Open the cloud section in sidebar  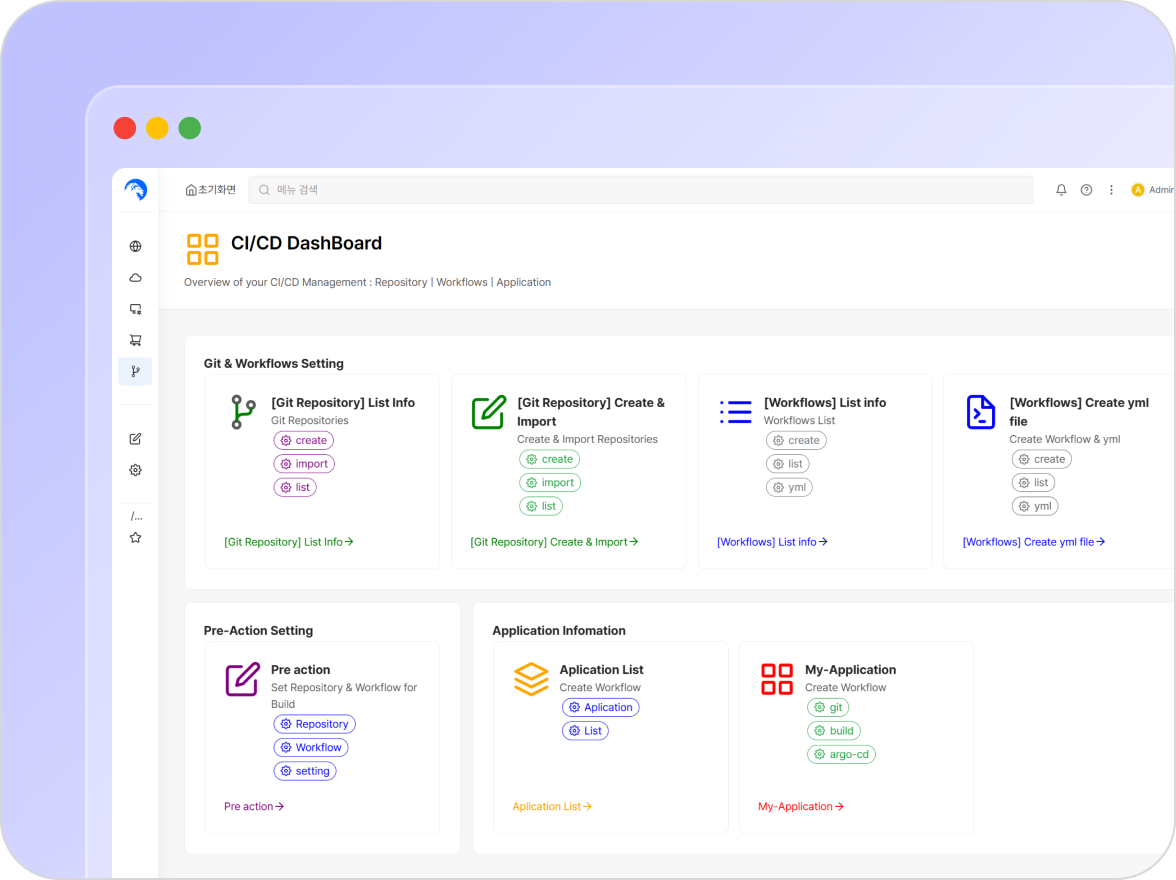pos(135,278)
